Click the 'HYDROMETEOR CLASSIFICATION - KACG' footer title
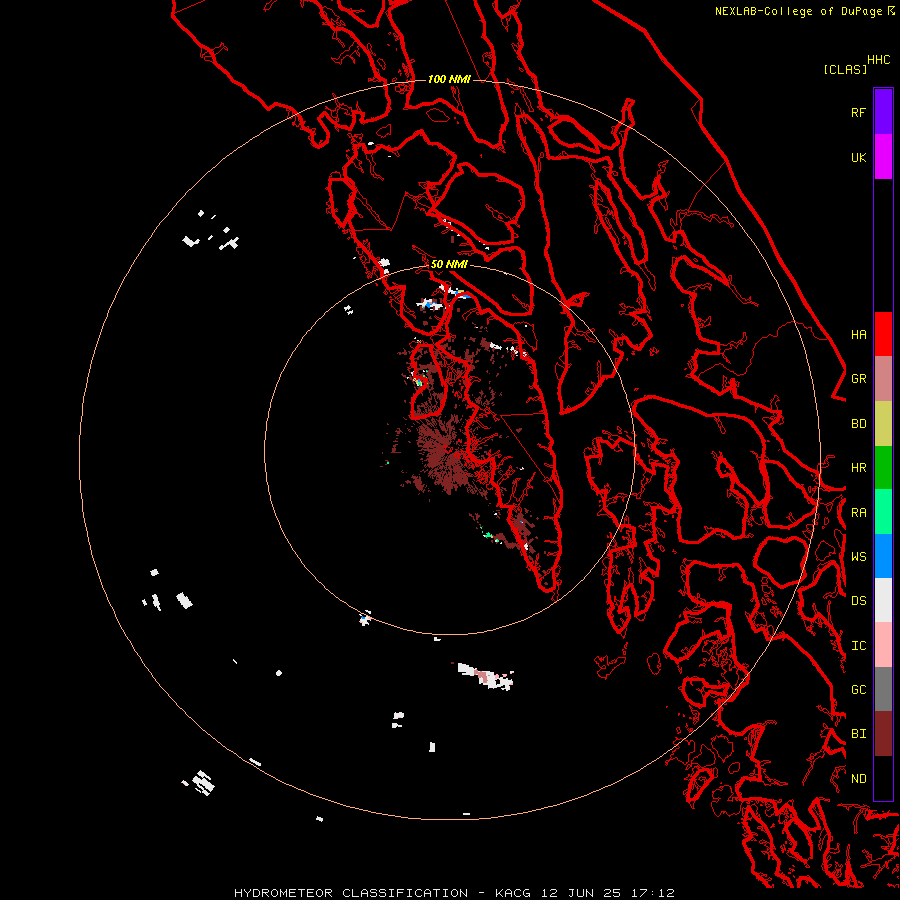The image size is (900, 900). click(x=383, y=893)
